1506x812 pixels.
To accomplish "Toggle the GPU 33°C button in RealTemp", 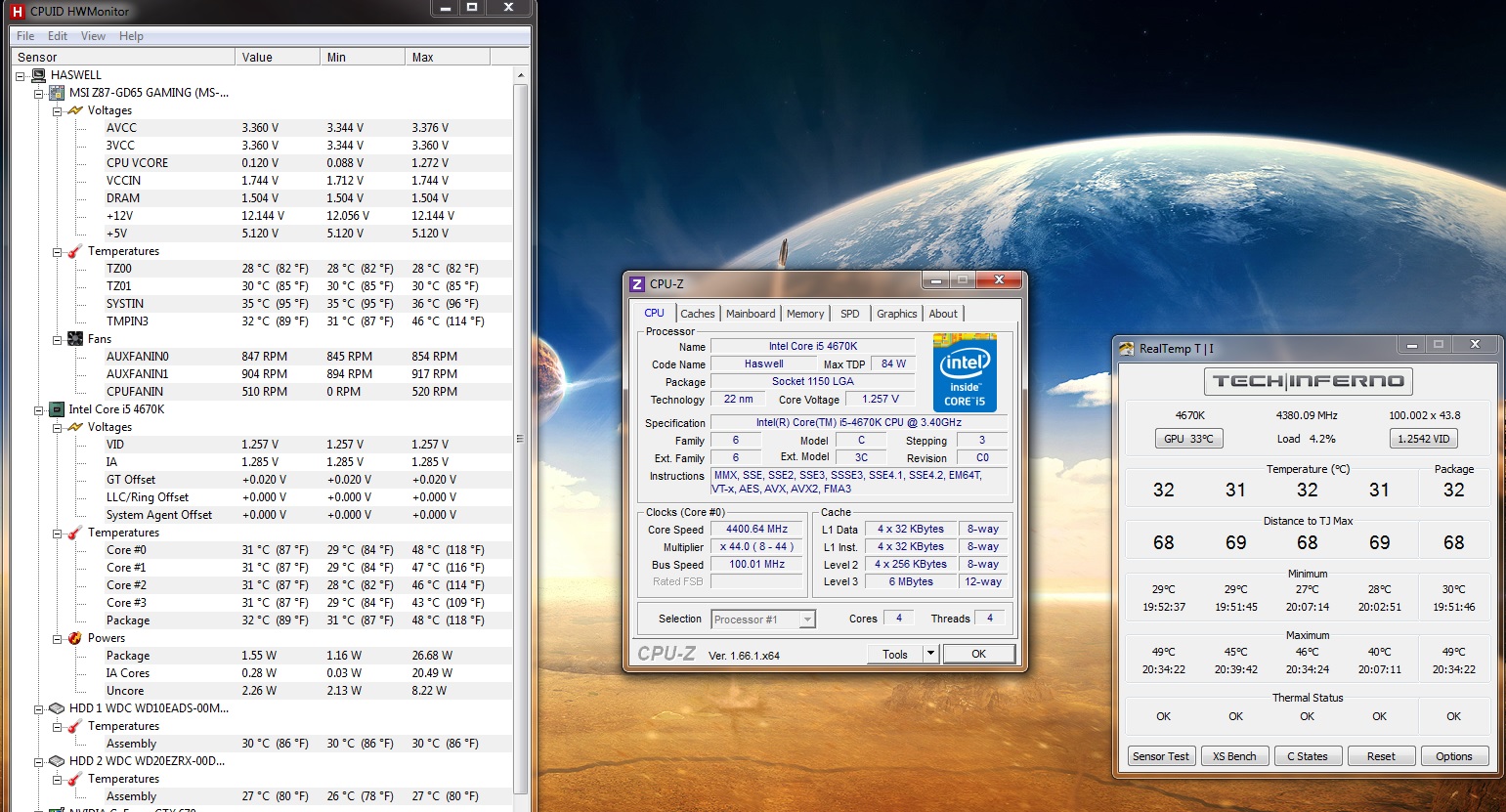I will coord(1188,439).
